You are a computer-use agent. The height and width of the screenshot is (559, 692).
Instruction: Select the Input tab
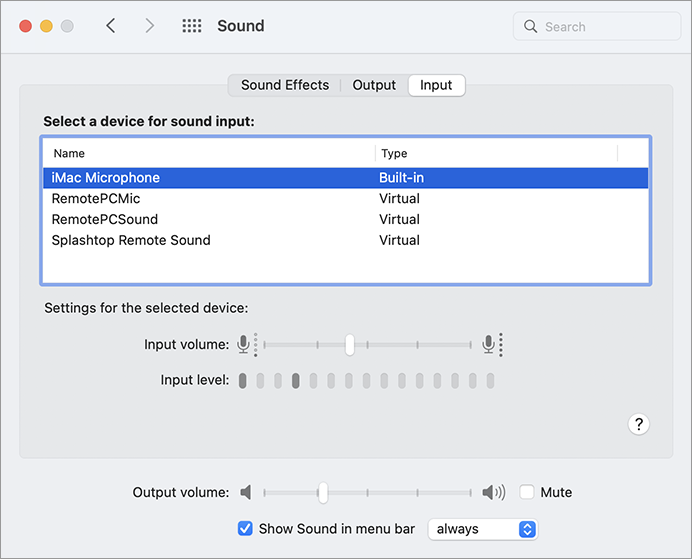pyautogui.click(x=436, y=85)
